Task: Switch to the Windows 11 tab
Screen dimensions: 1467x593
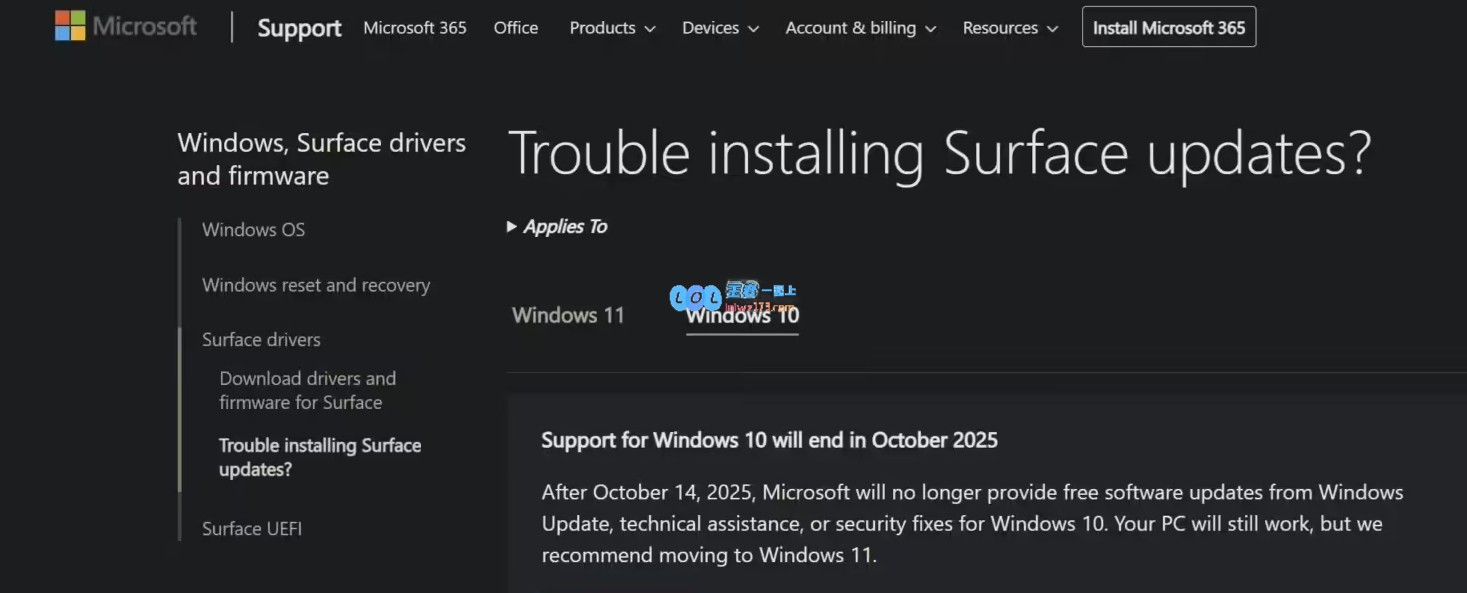Action: click(568, 315)
